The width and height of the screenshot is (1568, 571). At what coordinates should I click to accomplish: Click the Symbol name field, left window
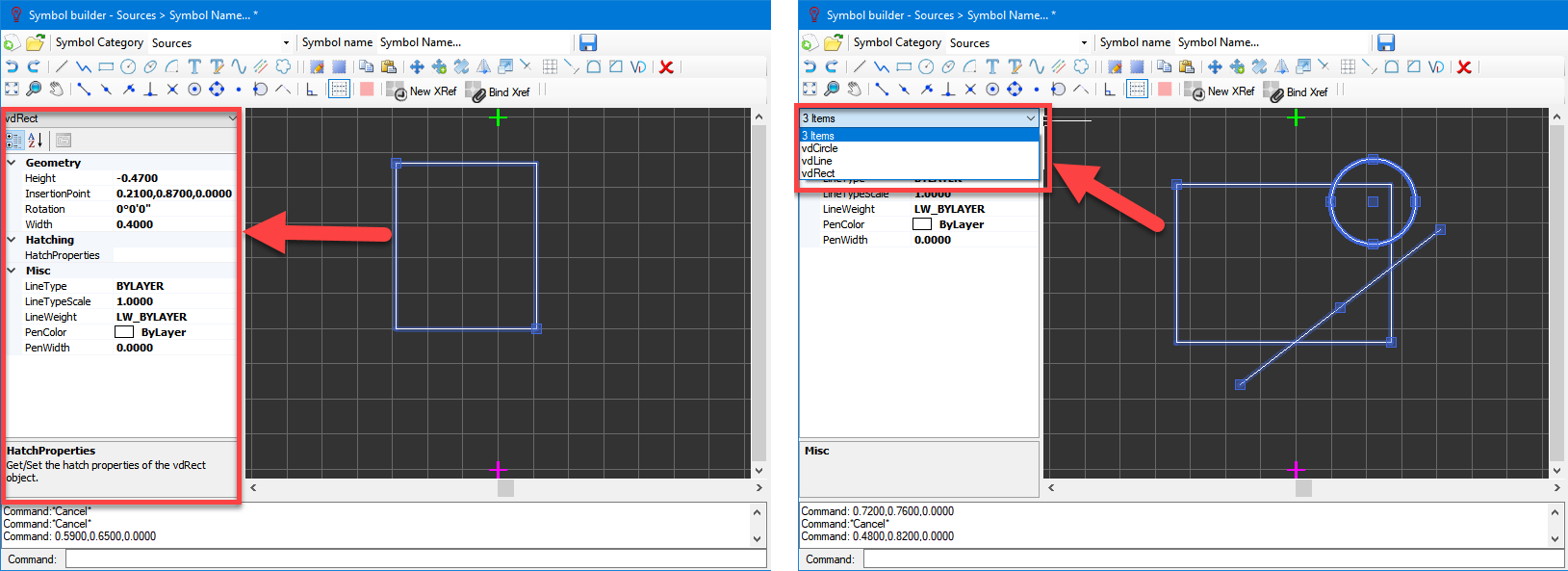pyautogui.click(x=475, y=42)
